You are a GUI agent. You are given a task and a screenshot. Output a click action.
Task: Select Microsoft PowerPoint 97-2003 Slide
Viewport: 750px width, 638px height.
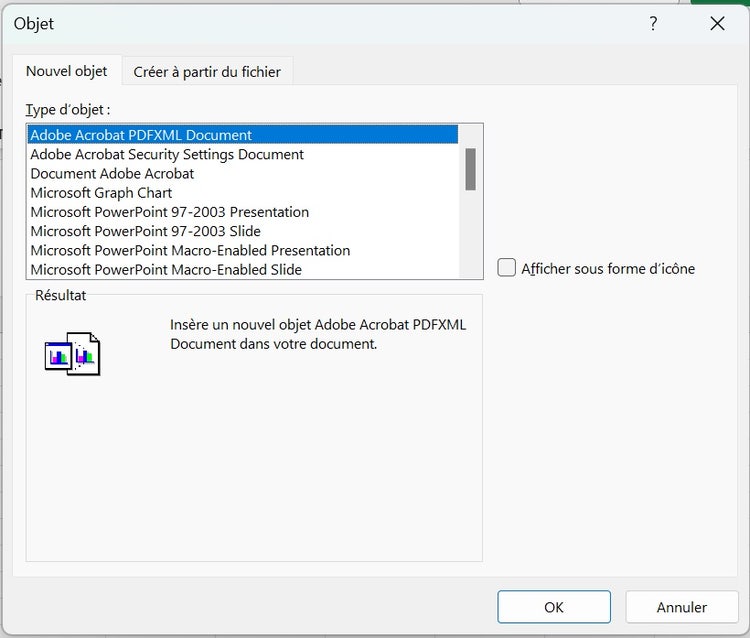coord(243,231)
